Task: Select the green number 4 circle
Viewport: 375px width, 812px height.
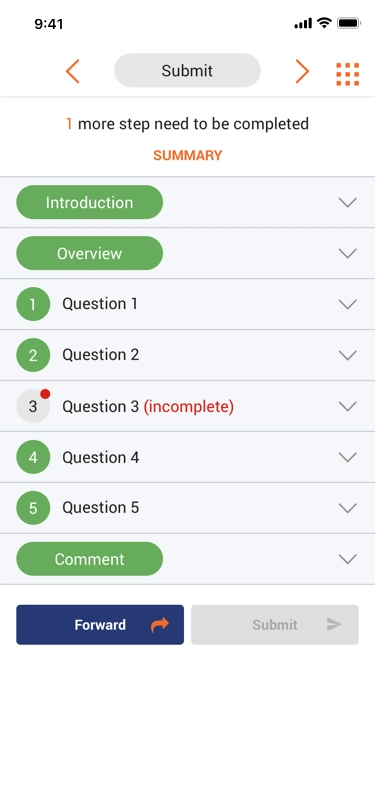Action: pos(33,457)
